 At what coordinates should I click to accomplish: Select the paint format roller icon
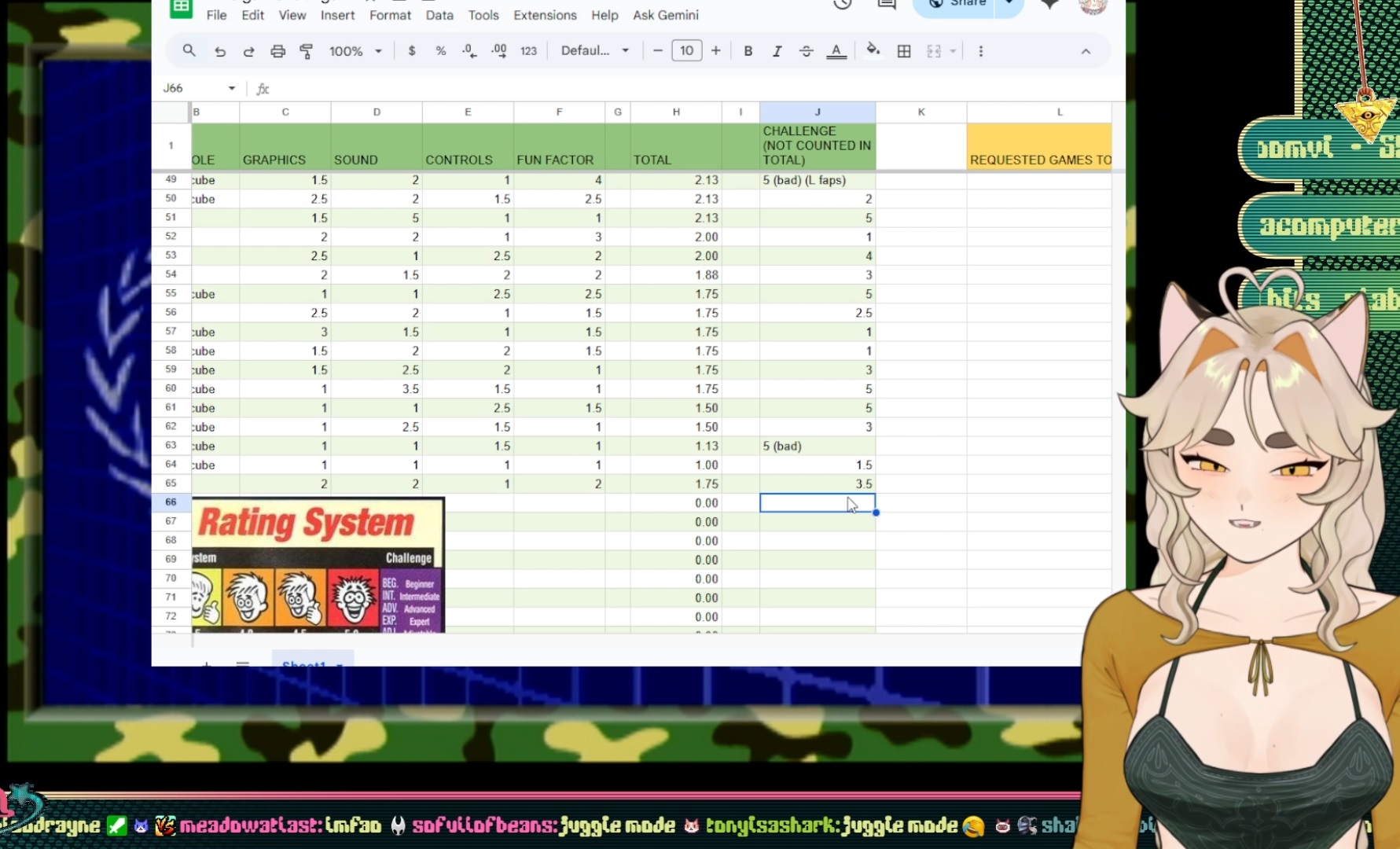pos(307,51)
